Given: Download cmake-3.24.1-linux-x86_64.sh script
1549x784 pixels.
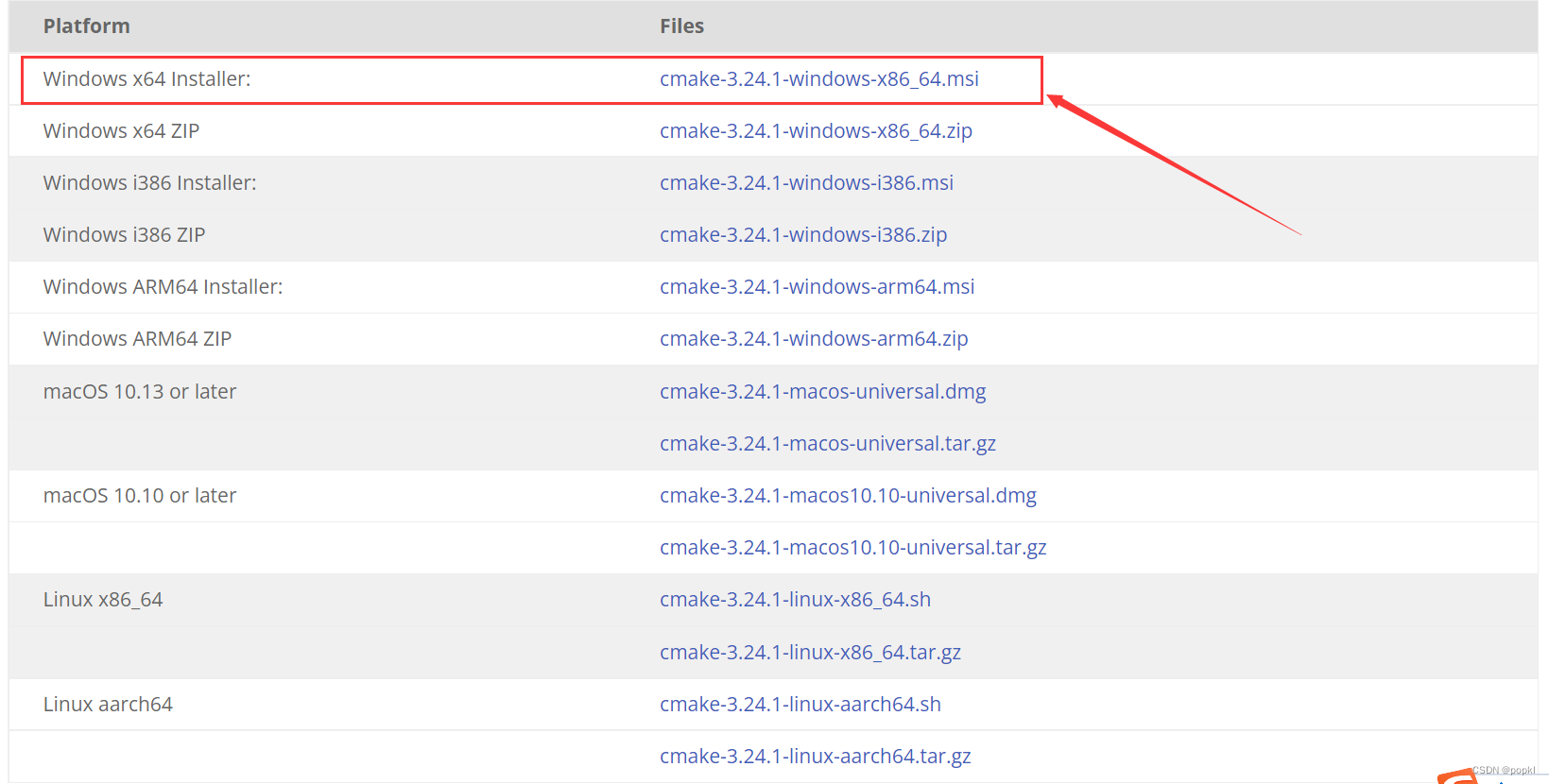Looking at the screenshot, I should pos(795,600).
